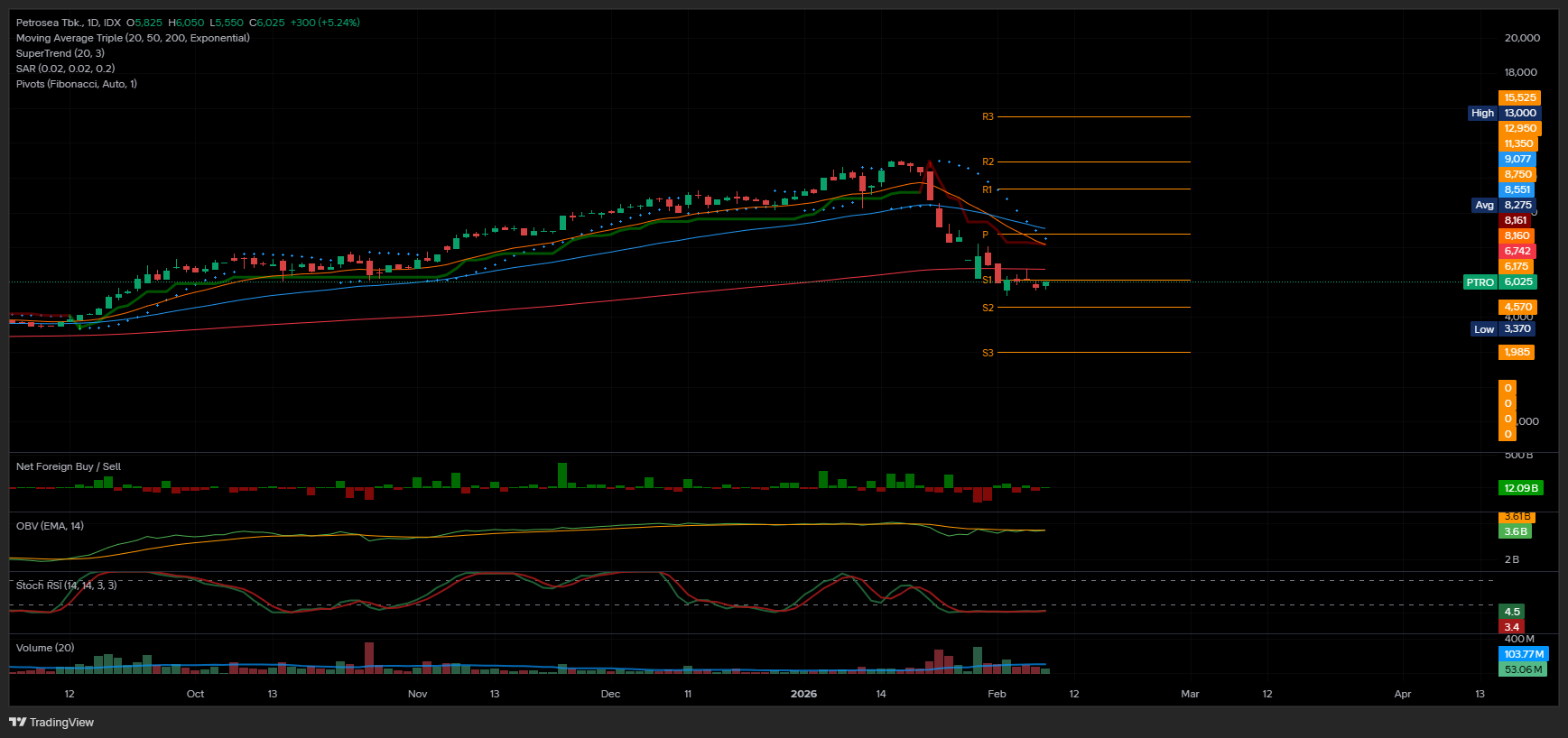Click the Net Foreign Buy / Sell pane title
1568x738 pixels.
tap(69, 466)
